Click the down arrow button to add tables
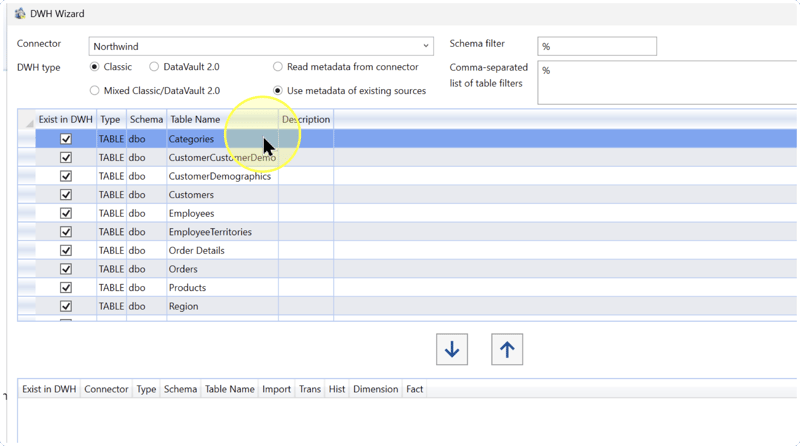The image size is (800, 446). pyautogui.click(x=452, y=350)
